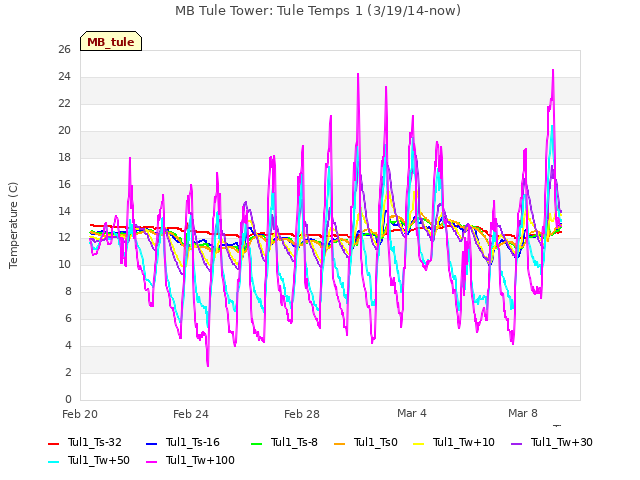Click the 6 y-axis tick label
640x480 pixels.
pos(68,318)
